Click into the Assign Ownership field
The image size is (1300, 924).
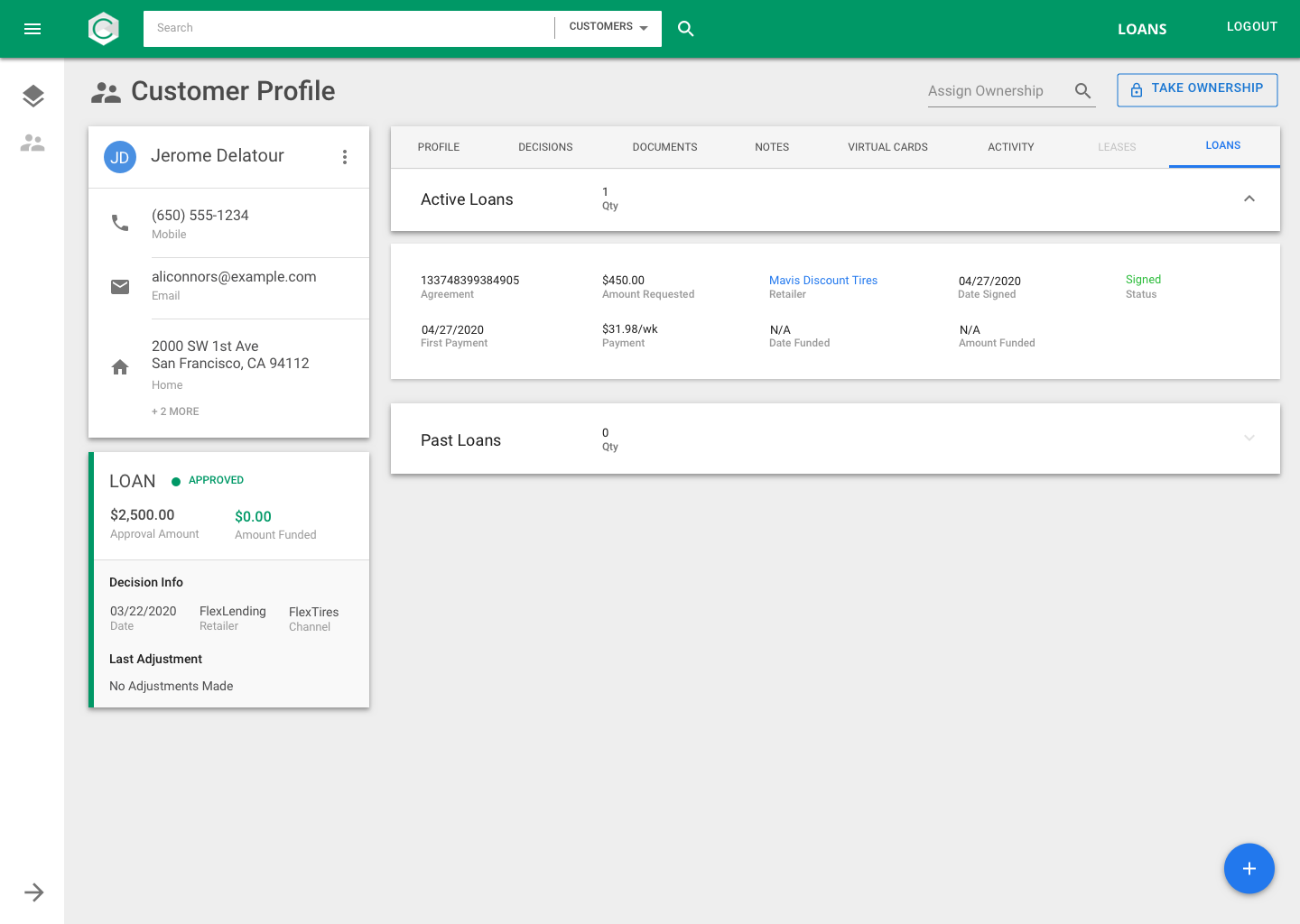pyautogui.click(x=996, y=91)
